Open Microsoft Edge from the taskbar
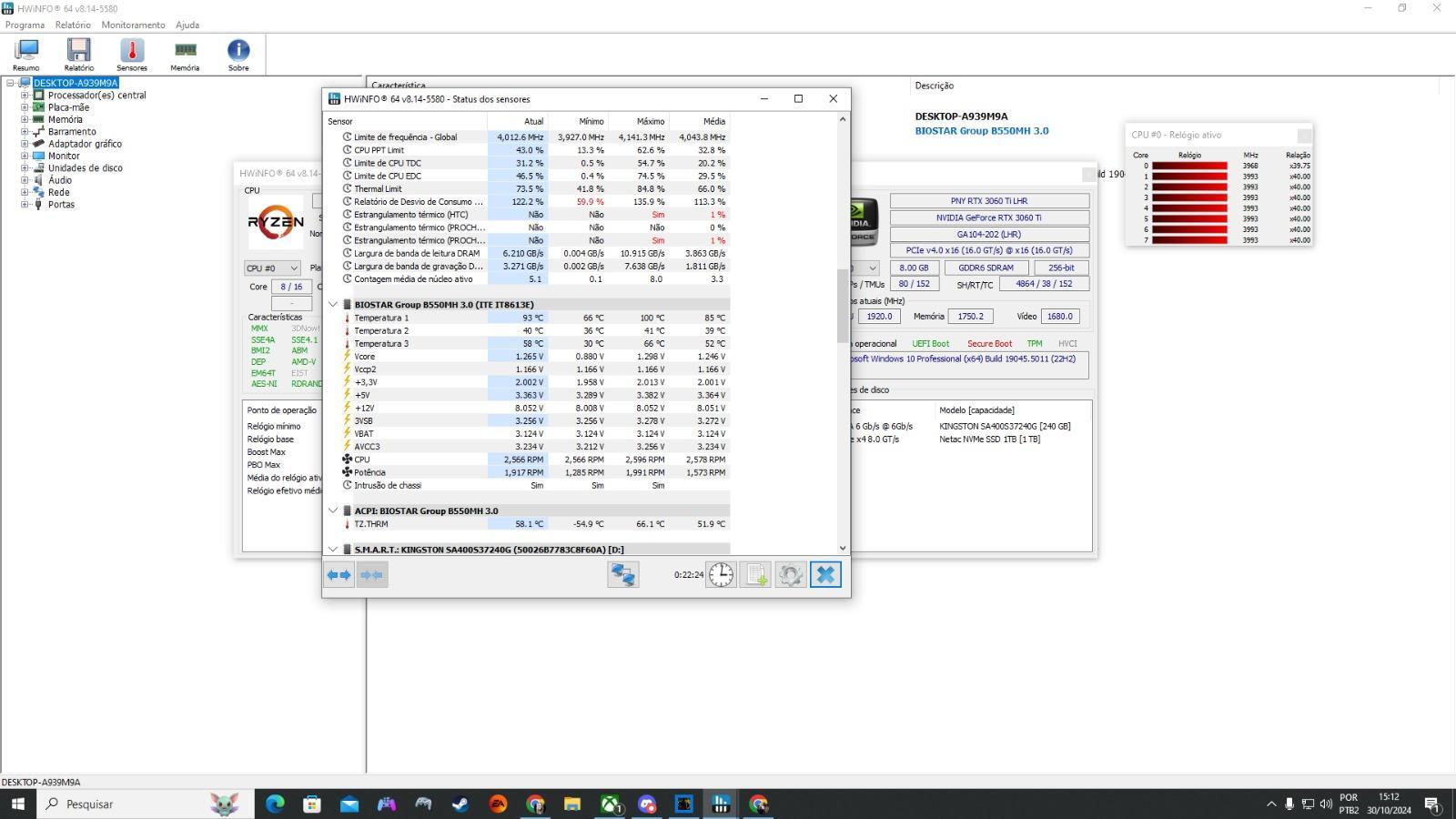 tap(275, 804)
